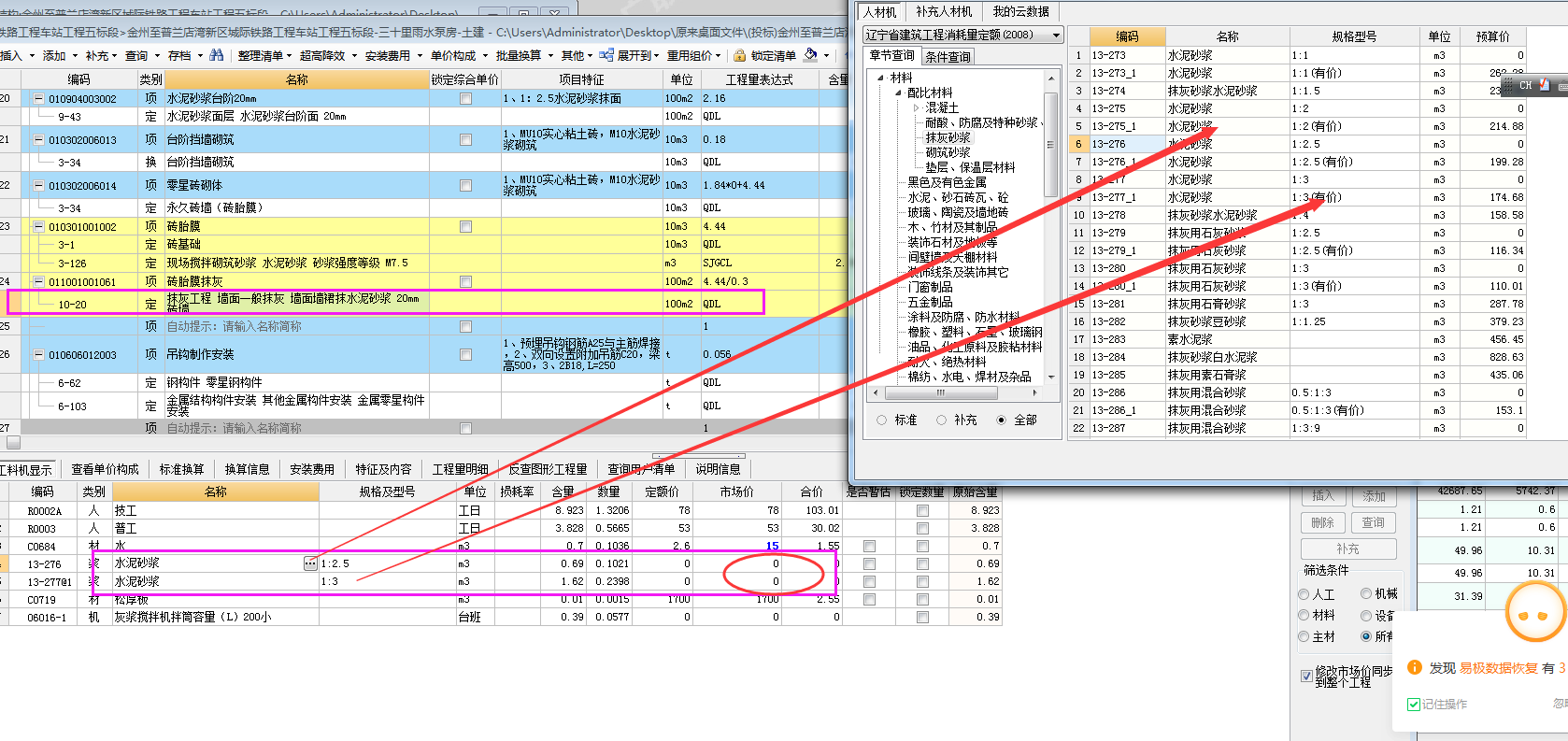Select the 砌筑砂浆 tree item

(x=948, y=152)
